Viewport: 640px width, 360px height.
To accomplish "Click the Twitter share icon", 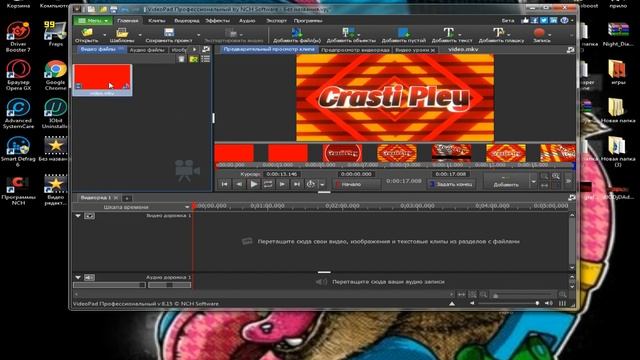I will [544, 20].
